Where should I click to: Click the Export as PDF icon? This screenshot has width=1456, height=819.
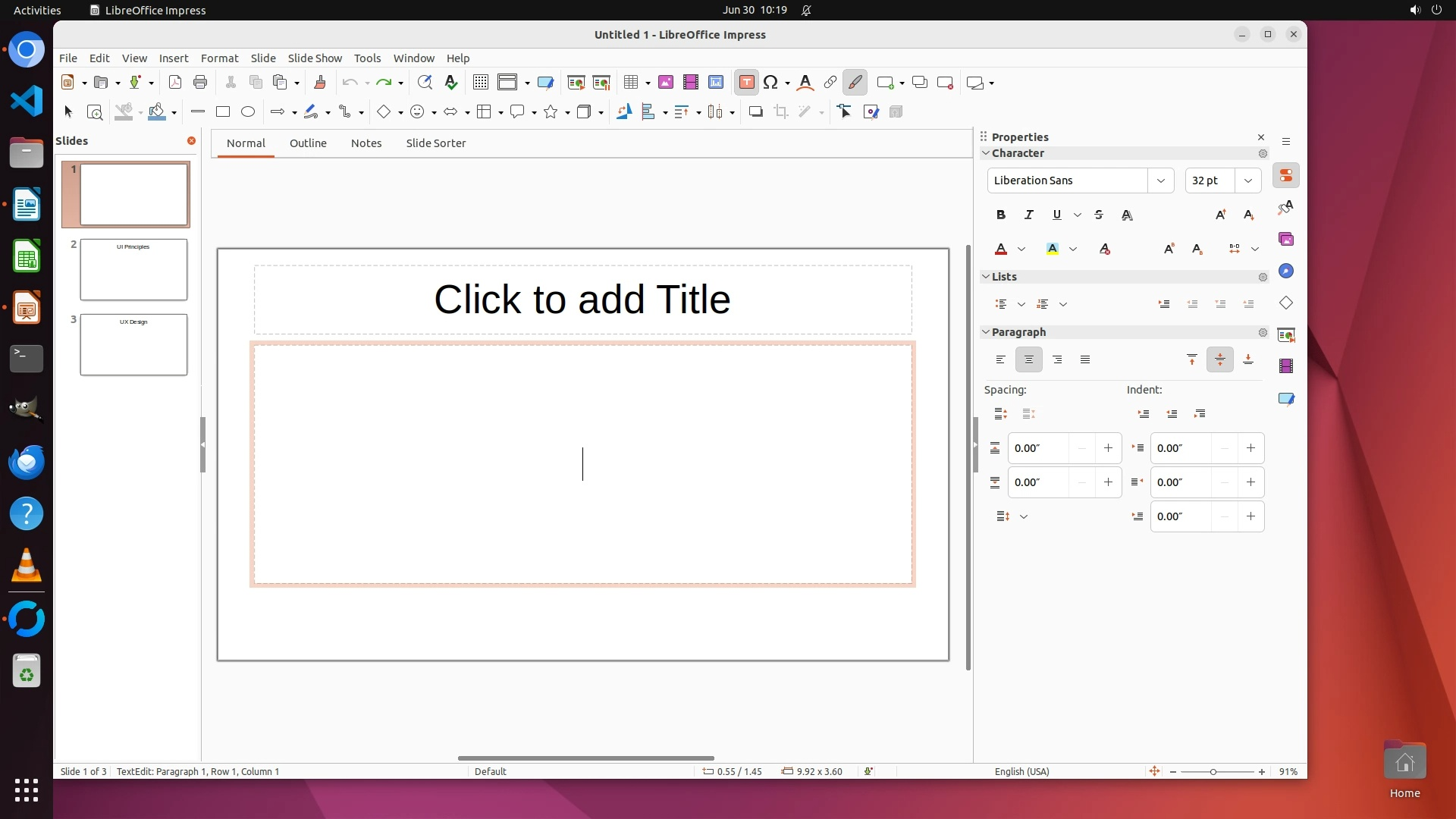[175, 83]
